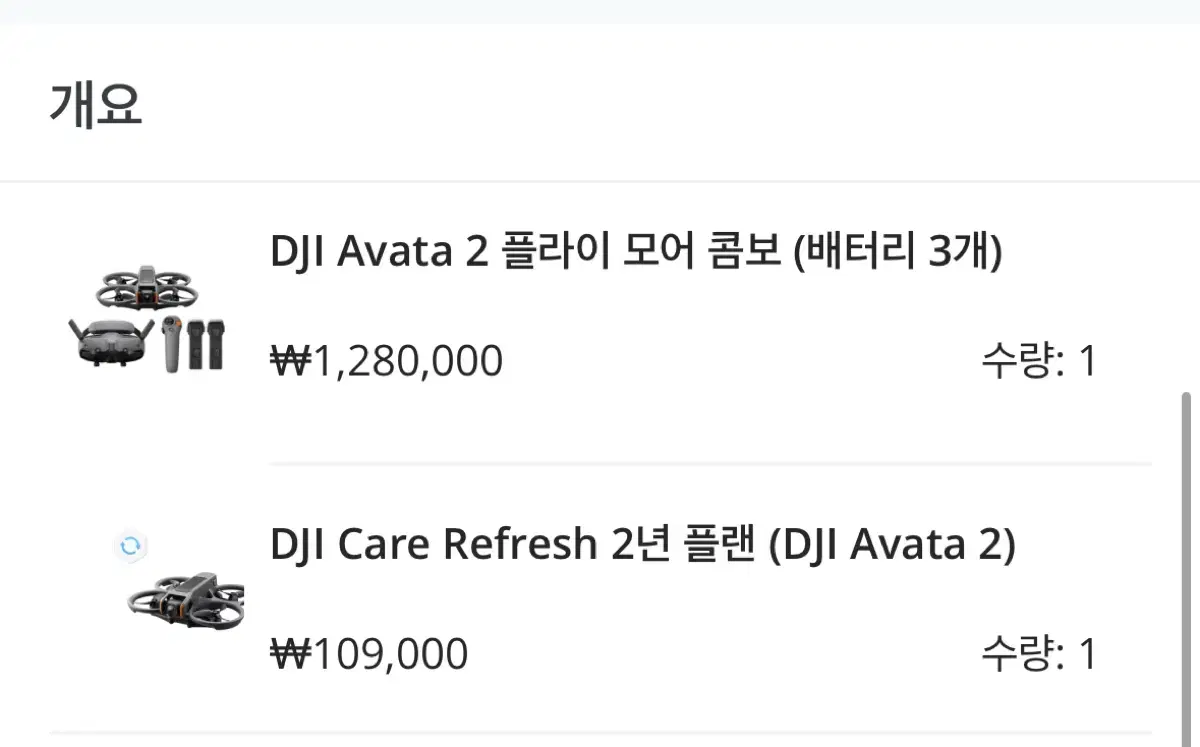This screenshot has width=1200, height=747.
Task: Click 수량: 1 for the Avata 2 combo
Action: pos(1038,361)
